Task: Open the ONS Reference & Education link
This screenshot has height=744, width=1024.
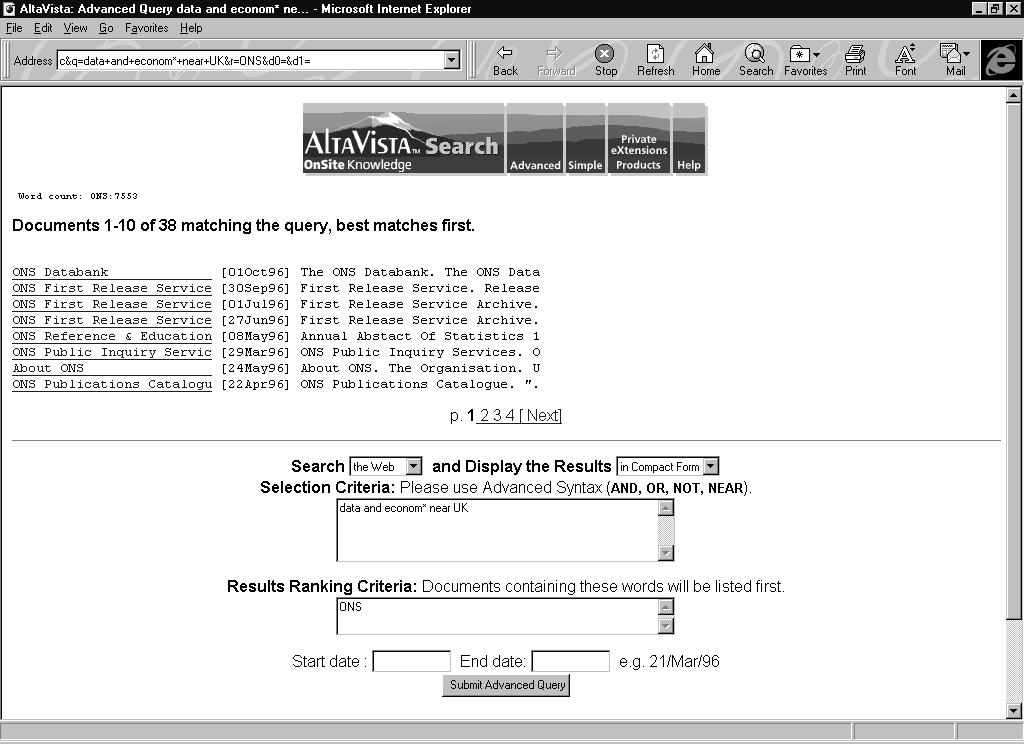Action: click(112, 336)
